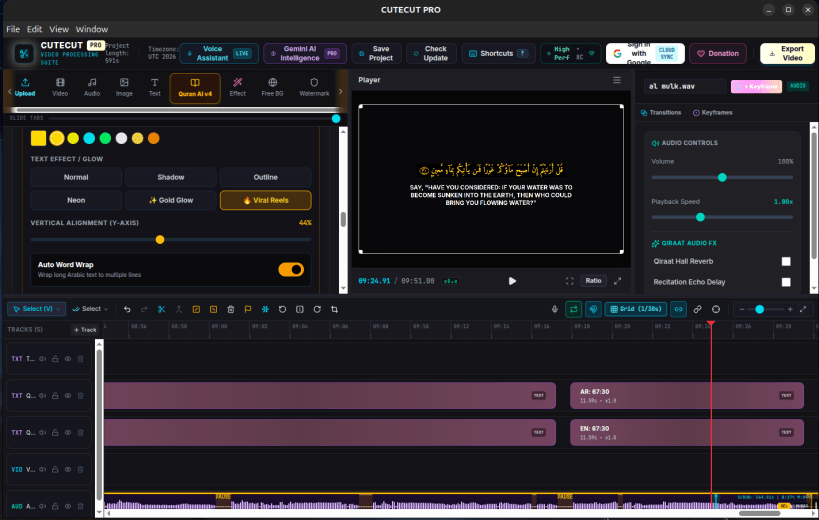Click the fullscreen brackets icon in player
The width and height of the screenshot is (819, 520).
[569, 281]
